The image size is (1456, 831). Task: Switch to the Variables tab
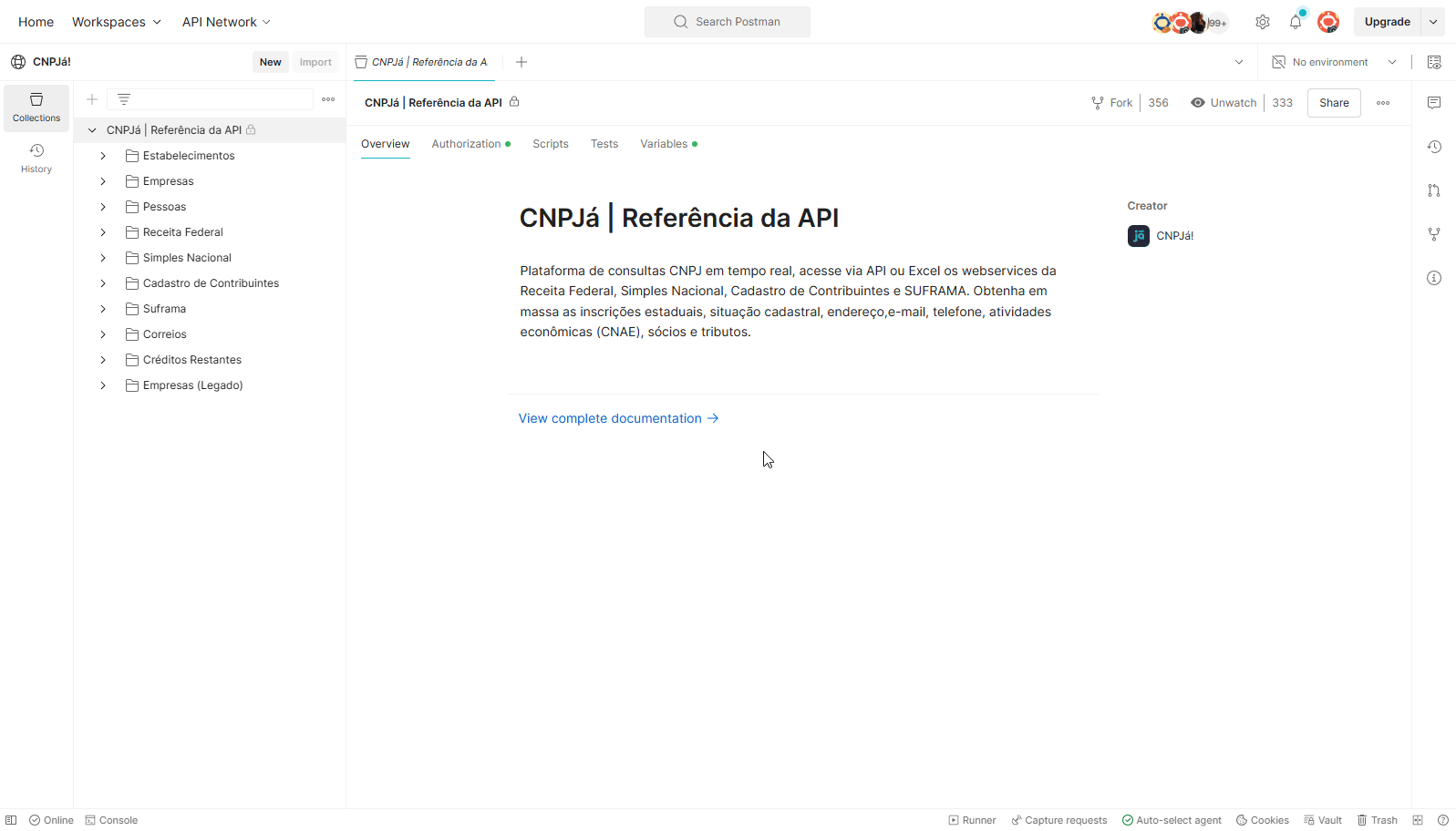pos(668,144)
